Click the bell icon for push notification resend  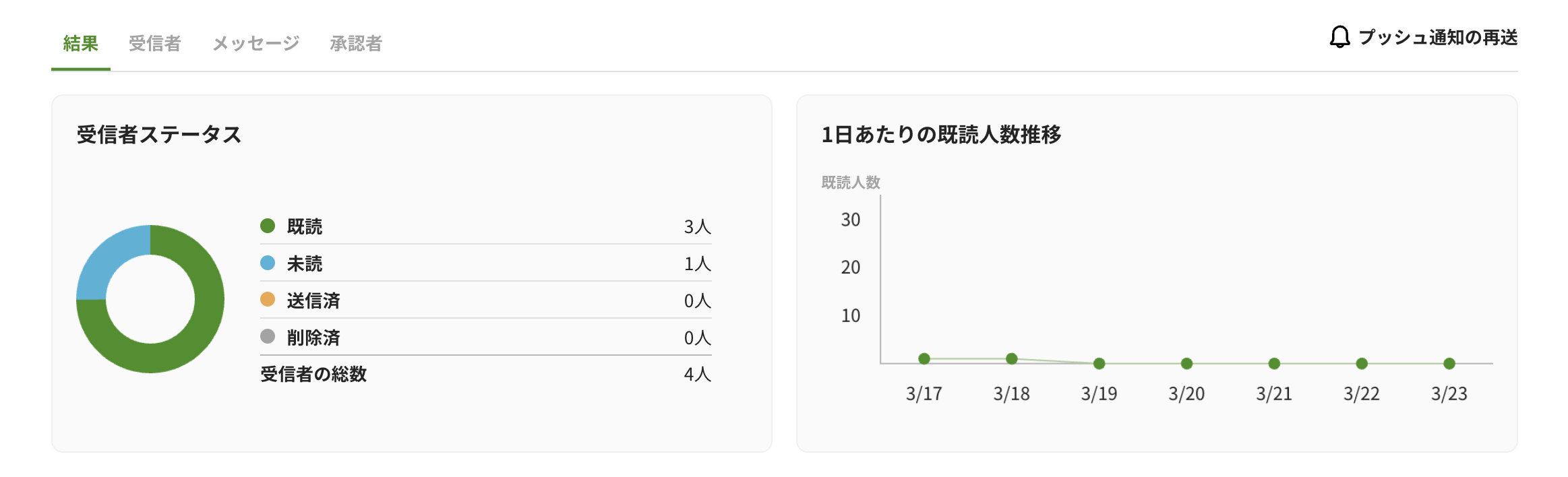tap(1339, 37)
